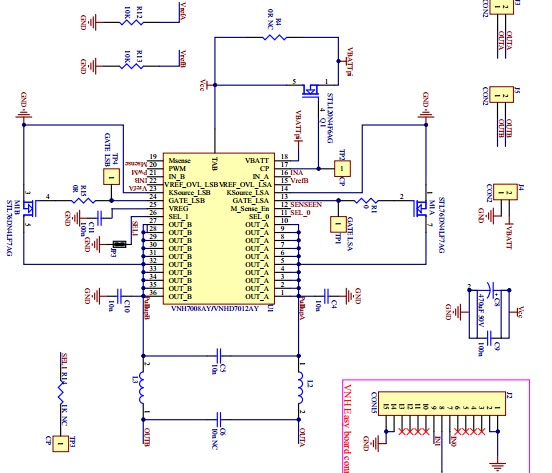Screen dimensions: 552x473
Task: Select connector J5 CON2 box
Action: pos(501,95)
